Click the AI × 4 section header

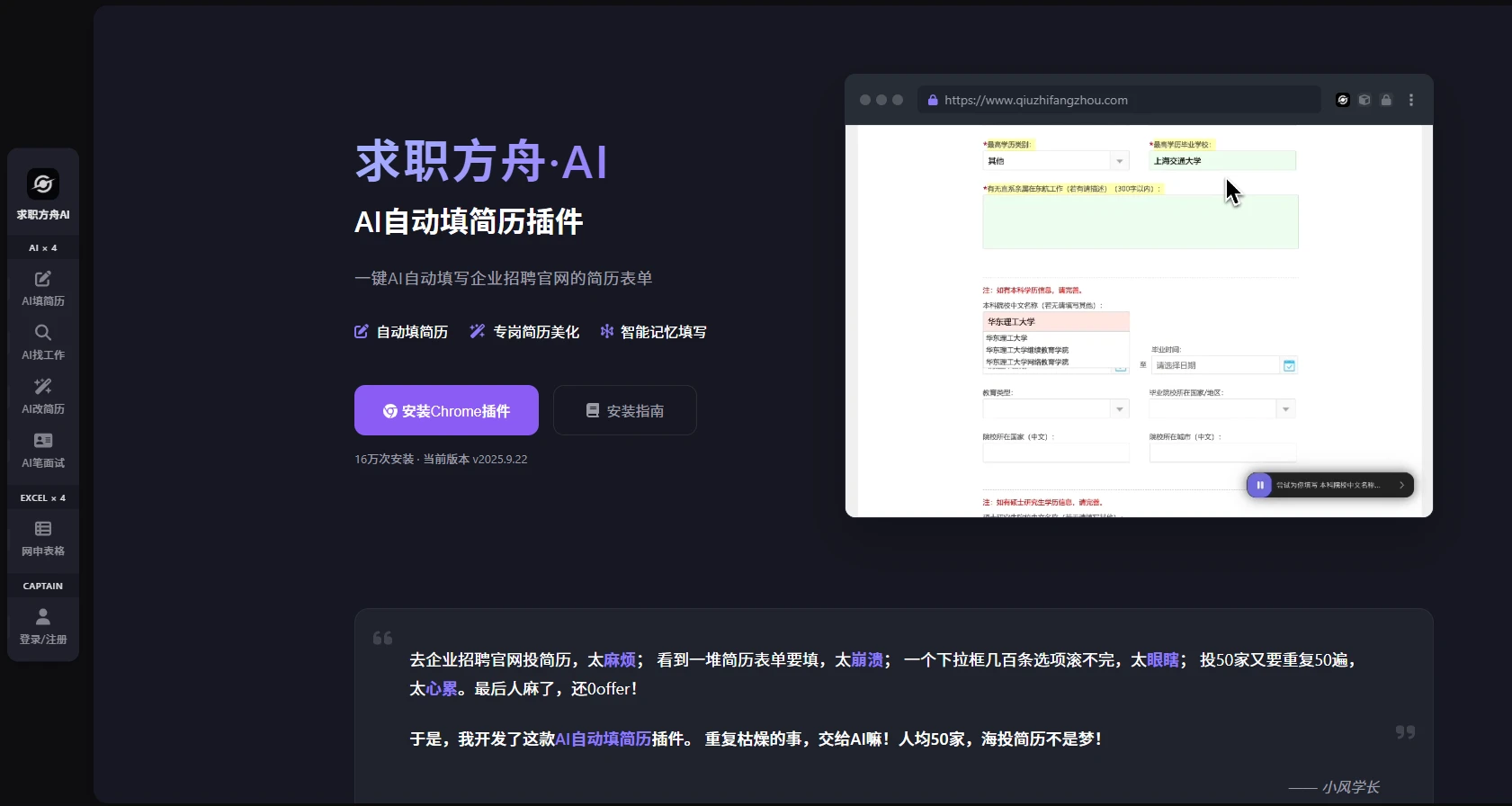pos(42,247)
